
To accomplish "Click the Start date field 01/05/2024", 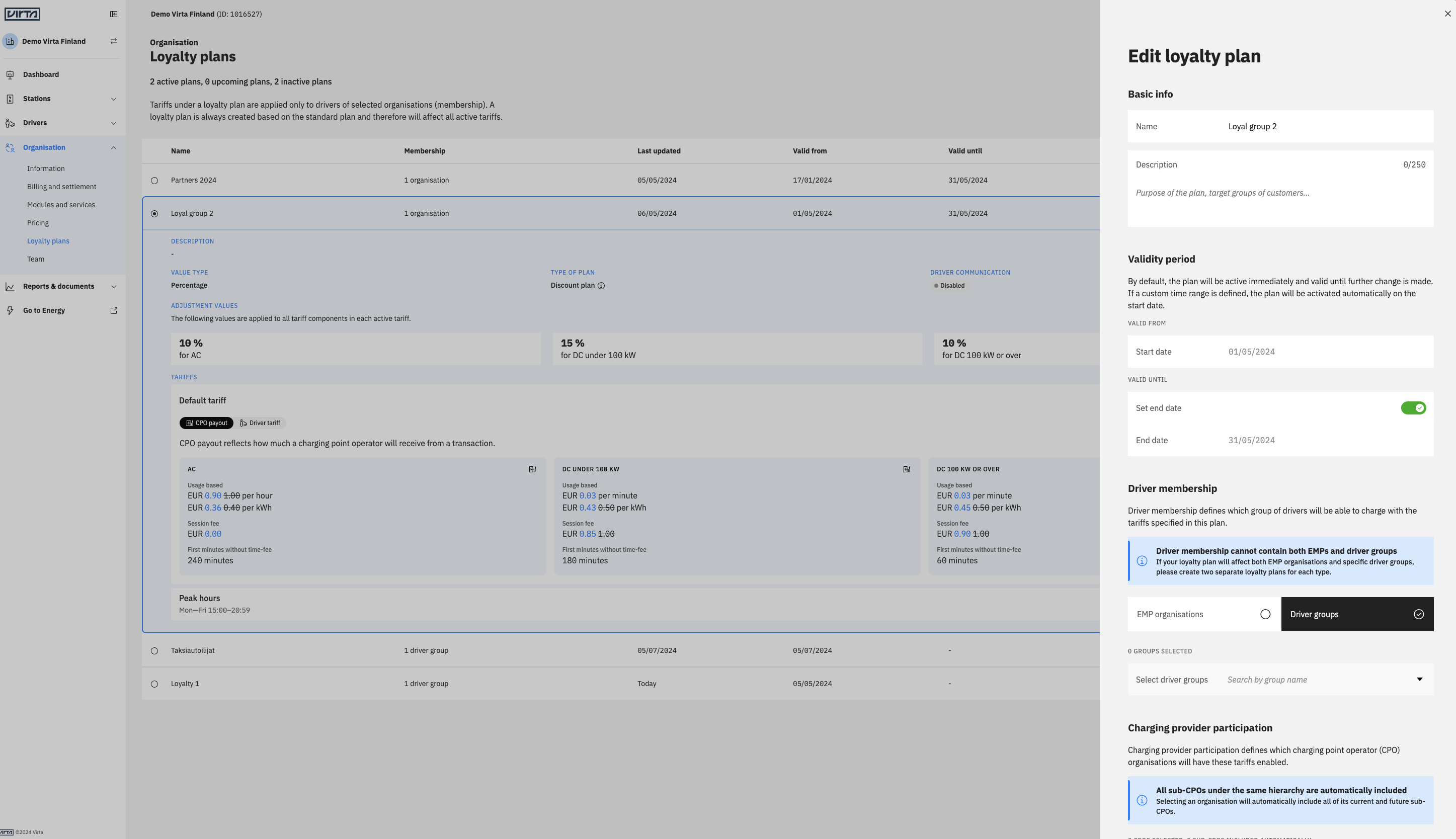I will tap(1280, 352).
